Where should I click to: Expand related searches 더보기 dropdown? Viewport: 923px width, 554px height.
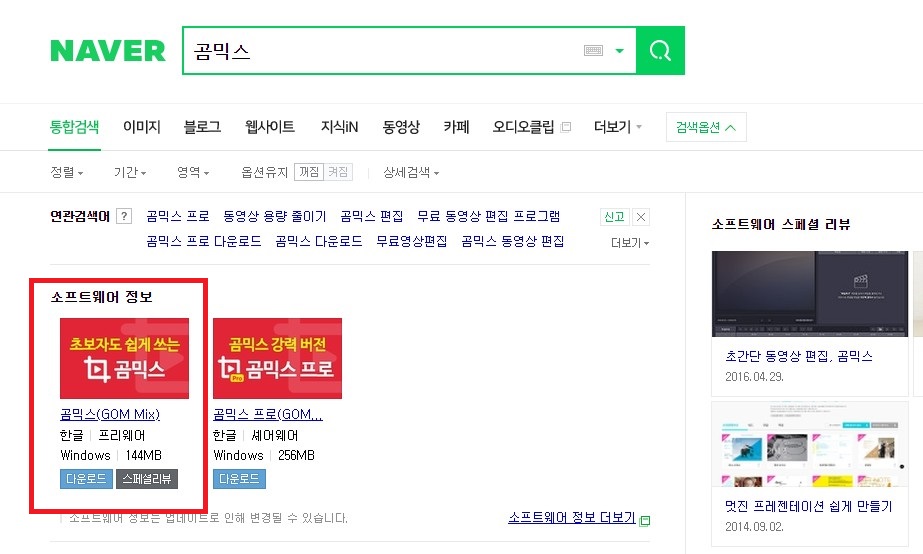click(630, 243)
